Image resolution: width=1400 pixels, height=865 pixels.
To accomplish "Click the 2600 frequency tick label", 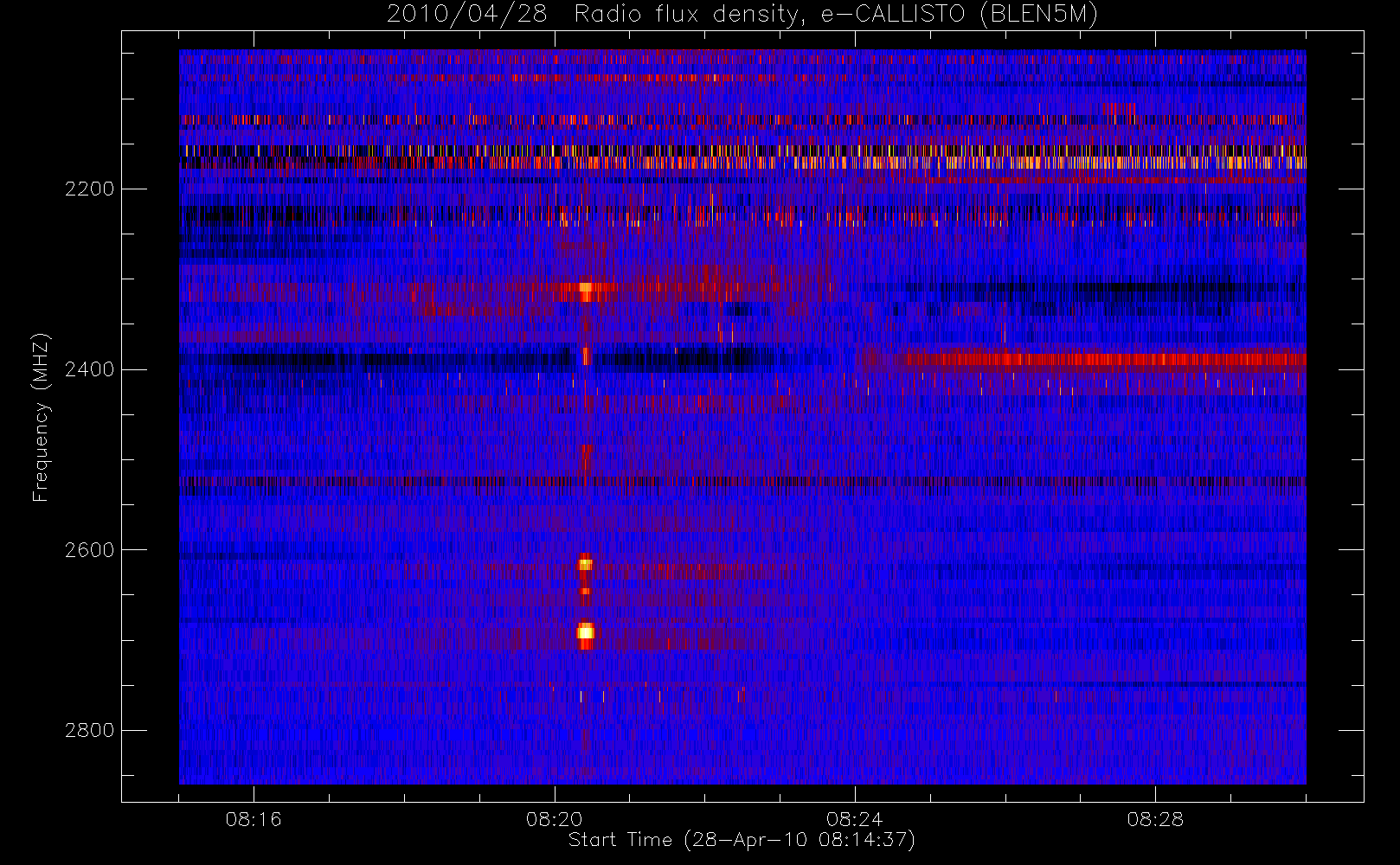I will 90,550.
